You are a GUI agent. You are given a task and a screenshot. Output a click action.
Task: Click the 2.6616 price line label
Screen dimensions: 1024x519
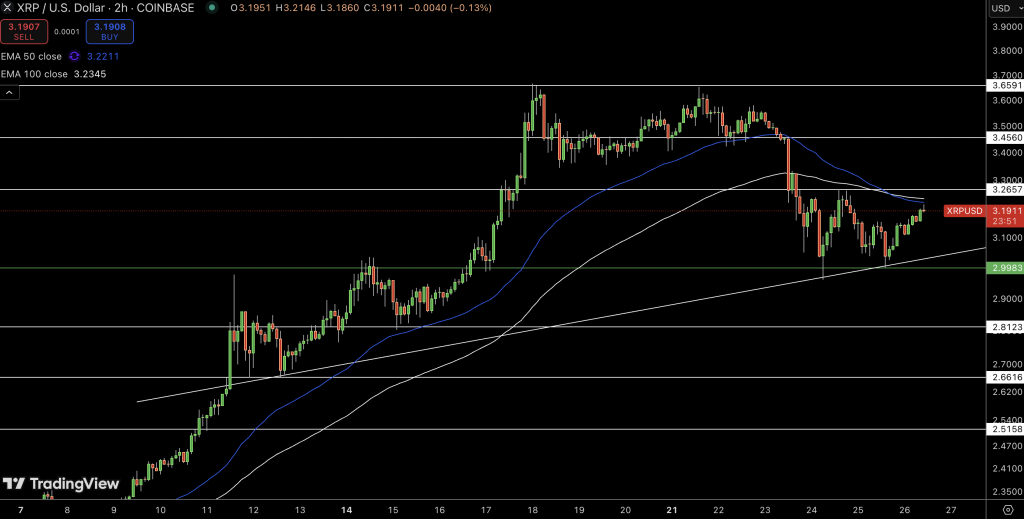coord(1004,377)
